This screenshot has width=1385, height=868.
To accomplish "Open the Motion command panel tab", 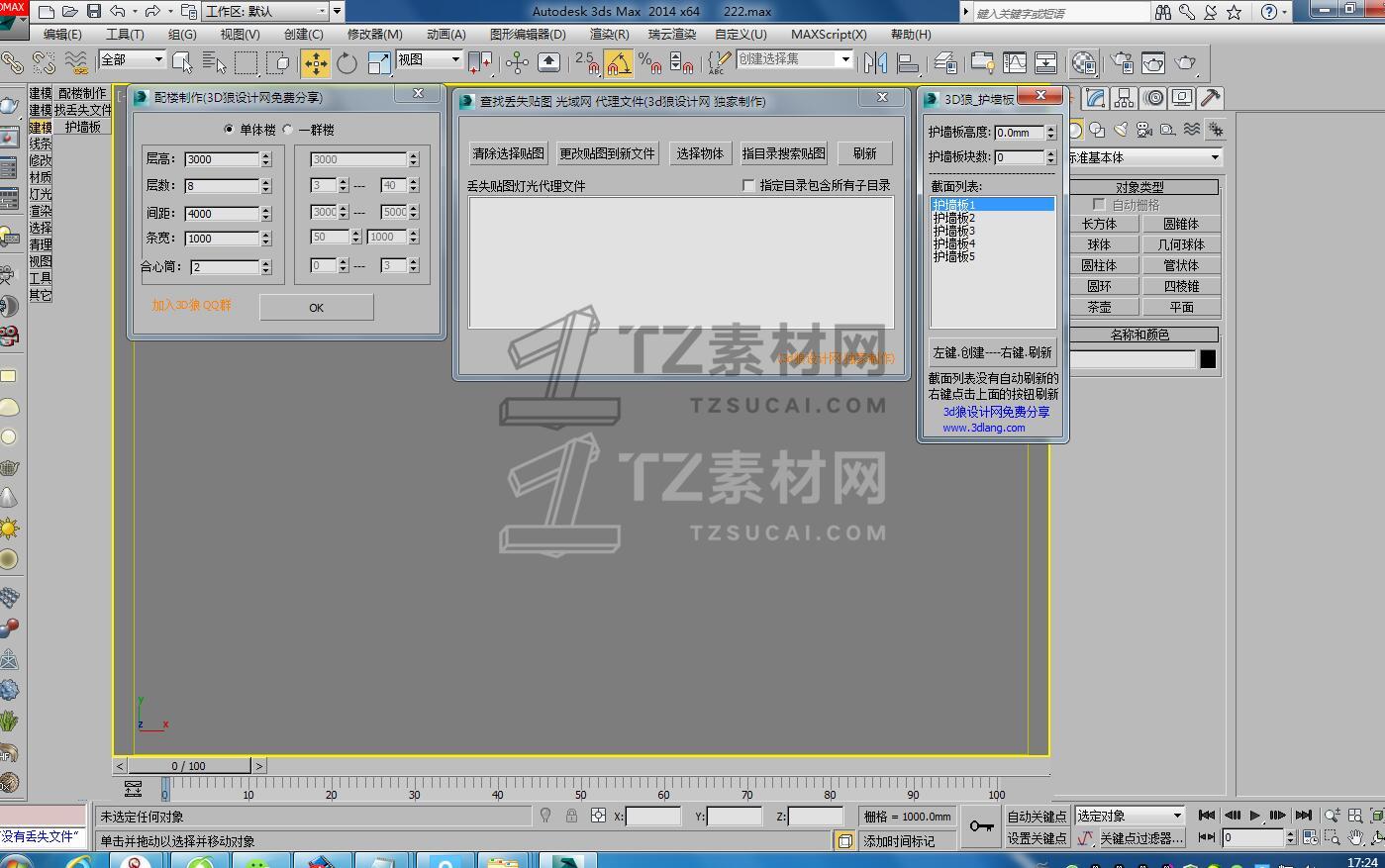I will [x=1153, y=98].
